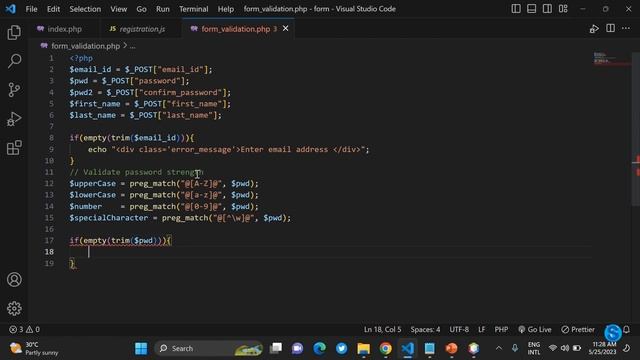Toggle secondary side bar layout button

tap(547, 9)
